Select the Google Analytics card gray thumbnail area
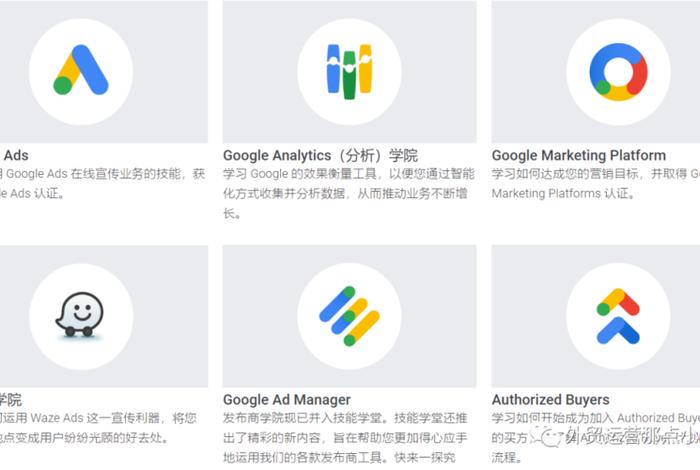Viewport: 700px width, 470px height. click(x=350, y=71)
